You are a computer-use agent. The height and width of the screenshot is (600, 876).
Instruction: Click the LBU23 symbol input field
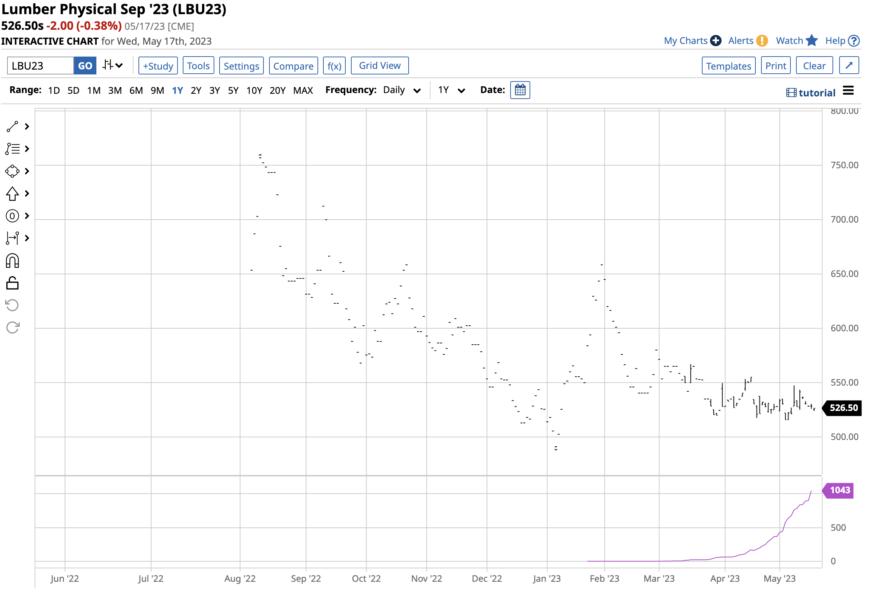tap(40, 65)
